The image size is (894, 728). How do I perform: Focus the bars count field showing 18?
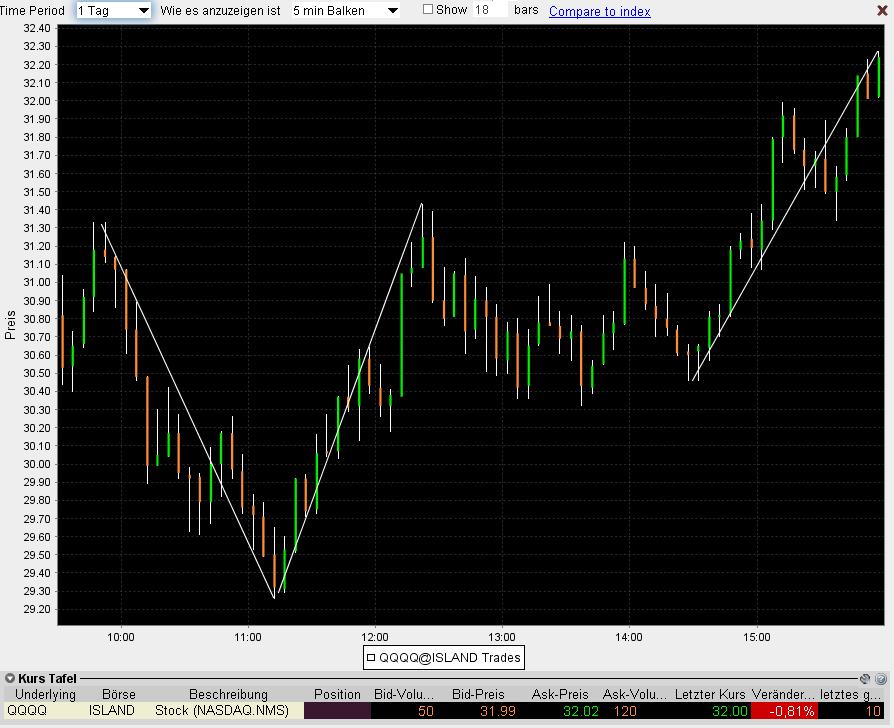point(489,10)
